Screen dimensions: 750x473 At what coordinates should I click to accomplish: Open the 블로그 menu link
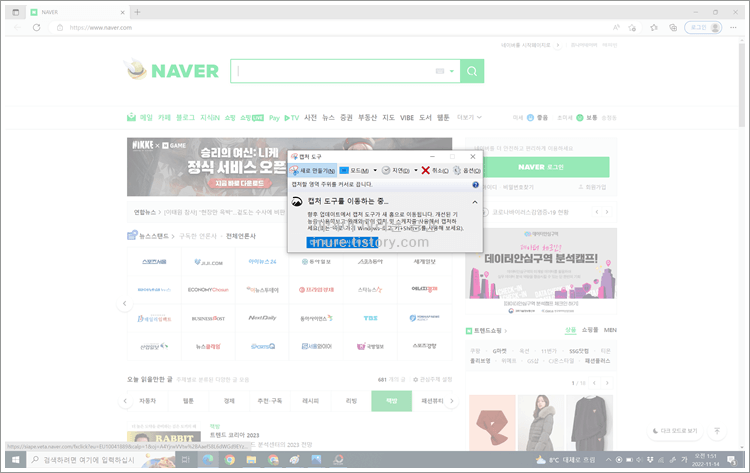(x=185, y=118)
